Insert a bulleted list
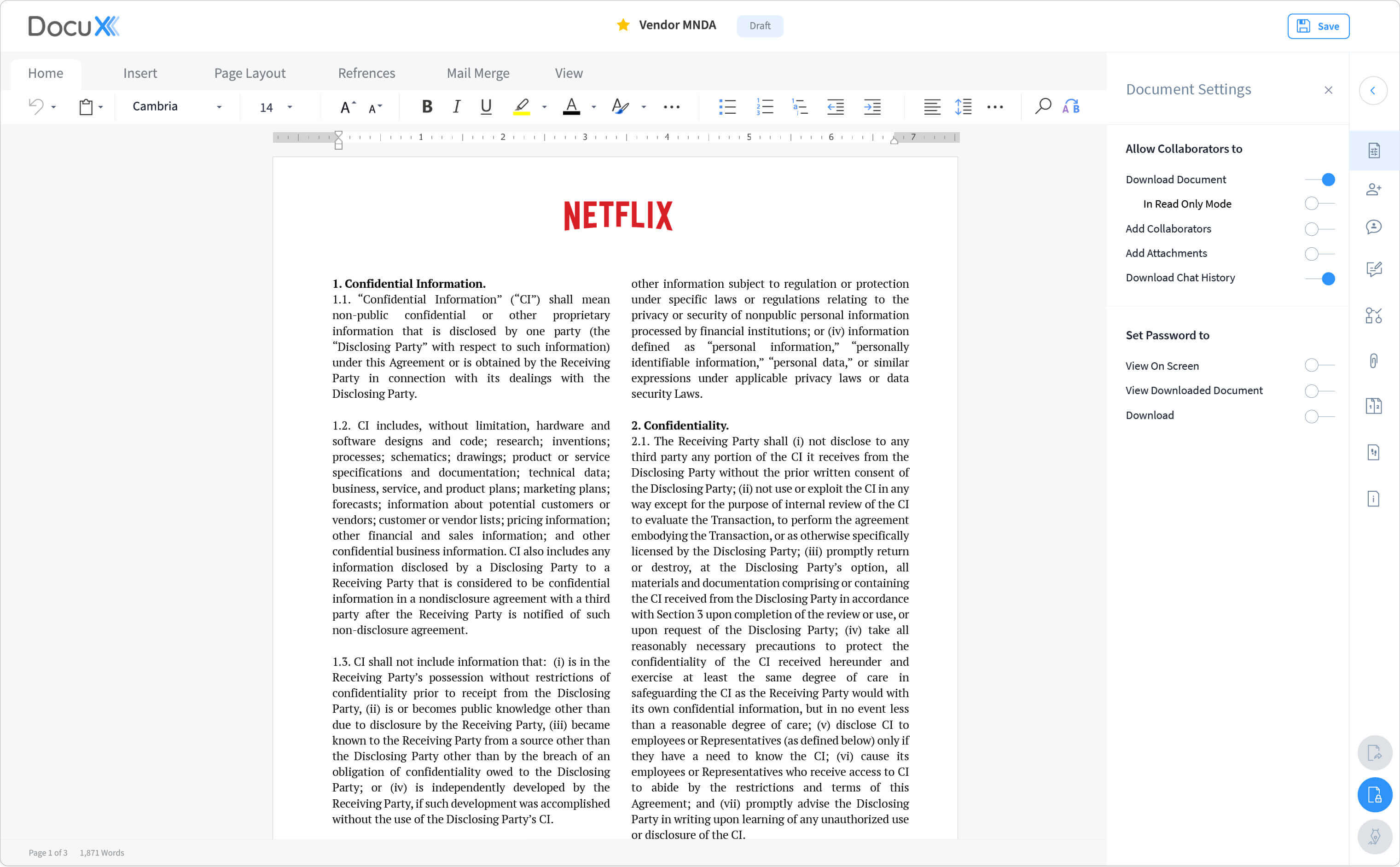Image resolution: width=1400 pixels, height=867 pixels. [x=727, y=107]
